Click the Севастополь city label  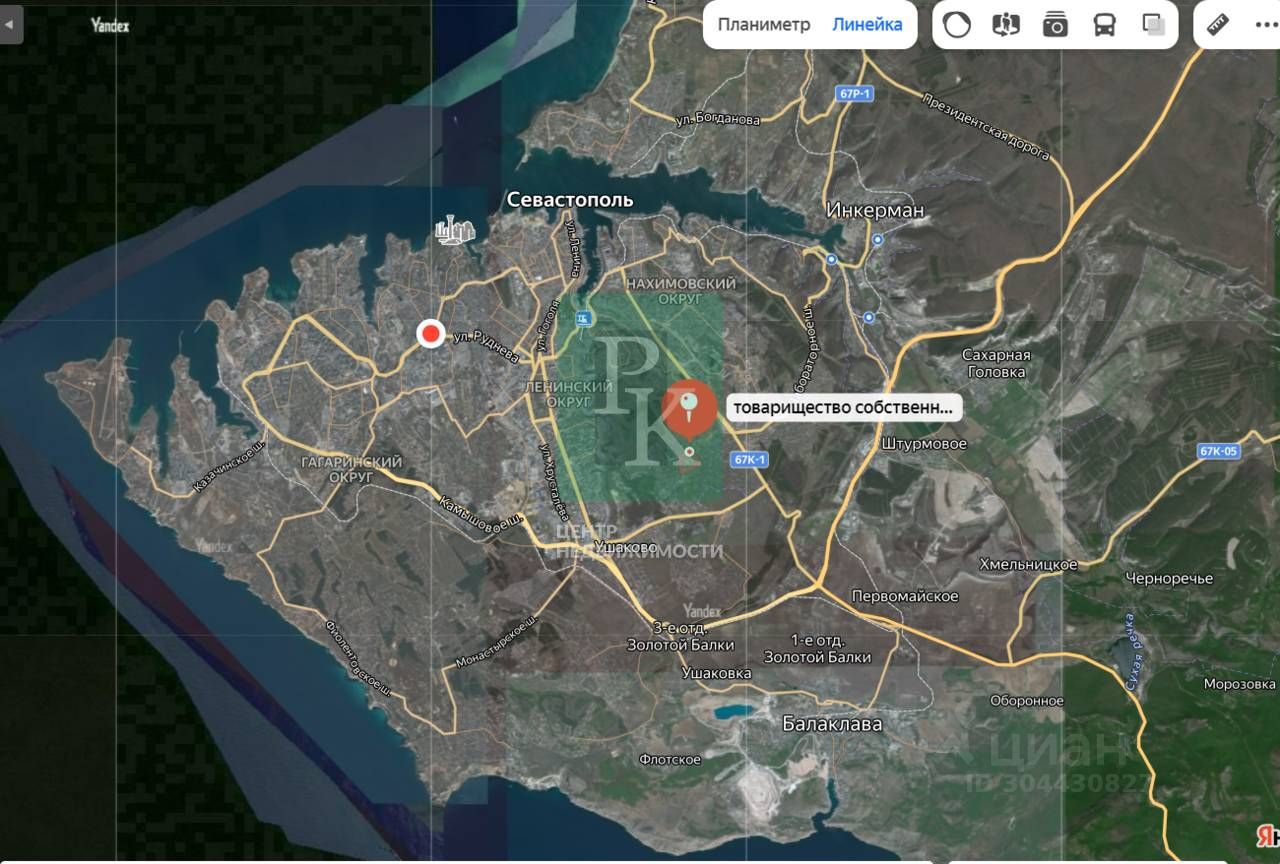pos(570,199)
